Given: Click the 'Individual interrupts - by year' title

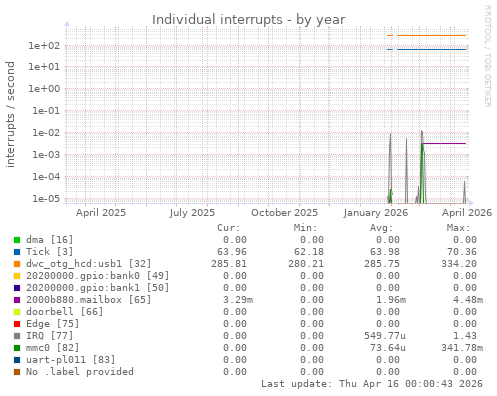Looking at the screenshot, I should 249,20.
